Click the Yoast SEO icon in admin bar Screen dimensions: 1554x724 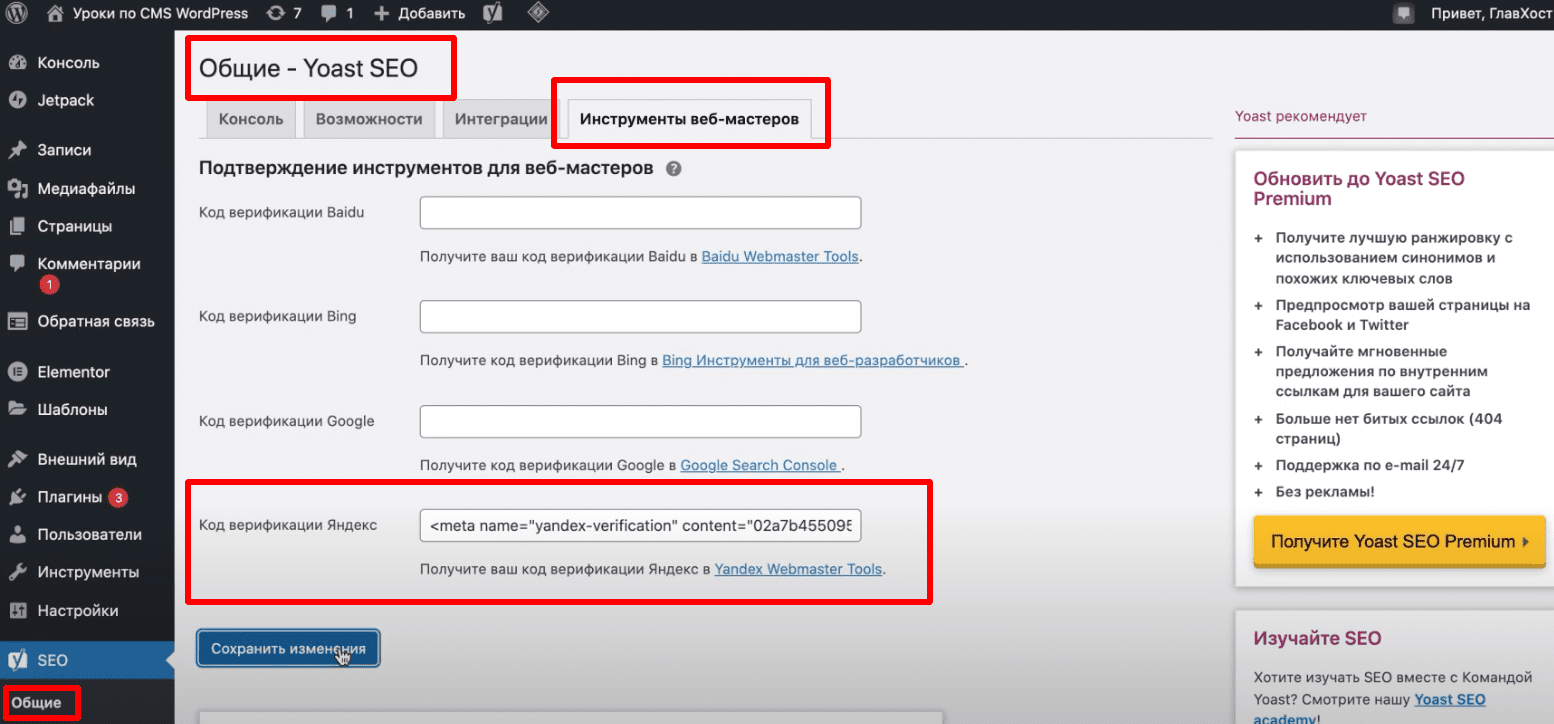(x=492, y=14)
